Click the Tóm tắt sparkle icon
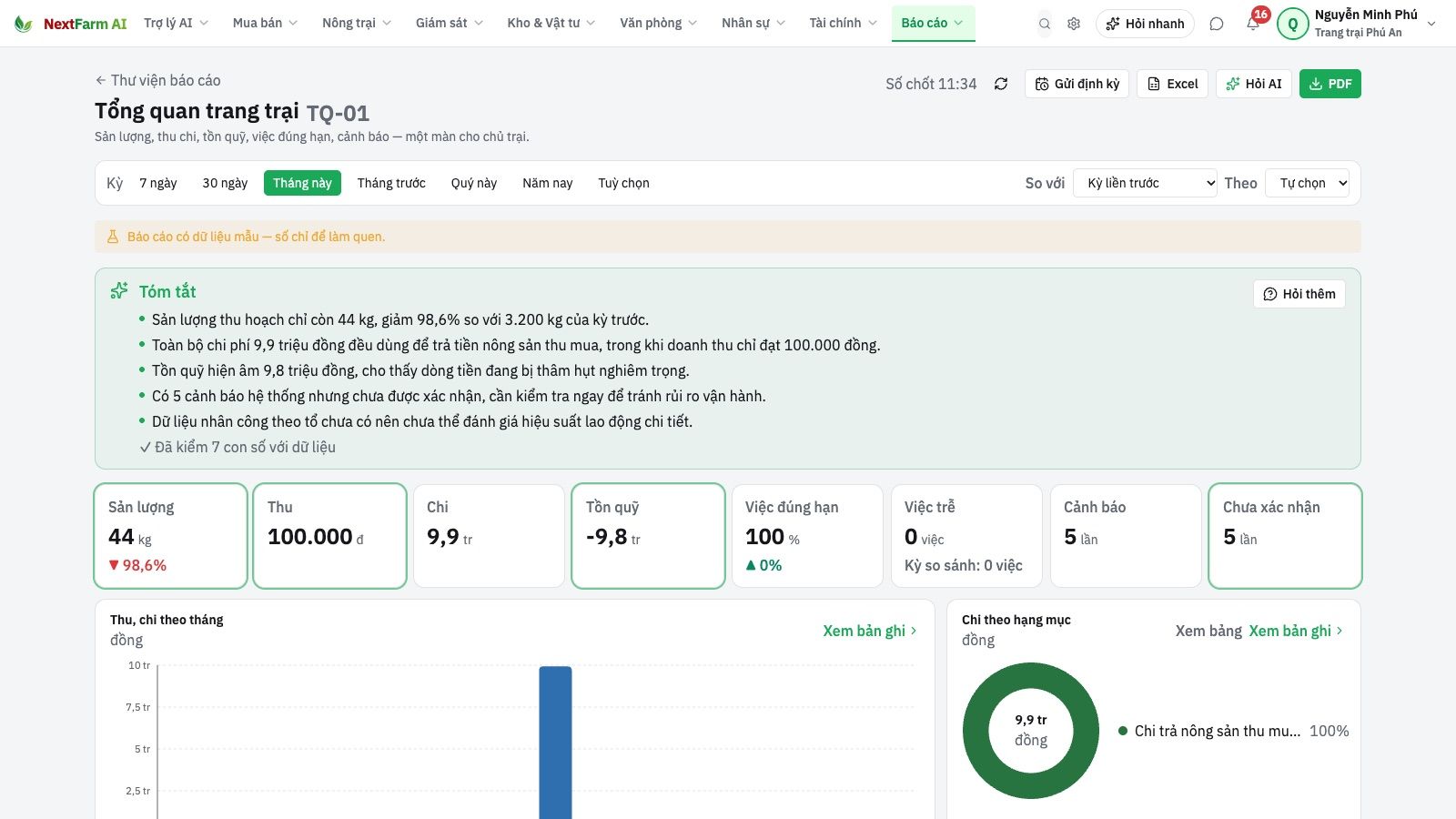Screen dimensions: 1456x819 119,291
